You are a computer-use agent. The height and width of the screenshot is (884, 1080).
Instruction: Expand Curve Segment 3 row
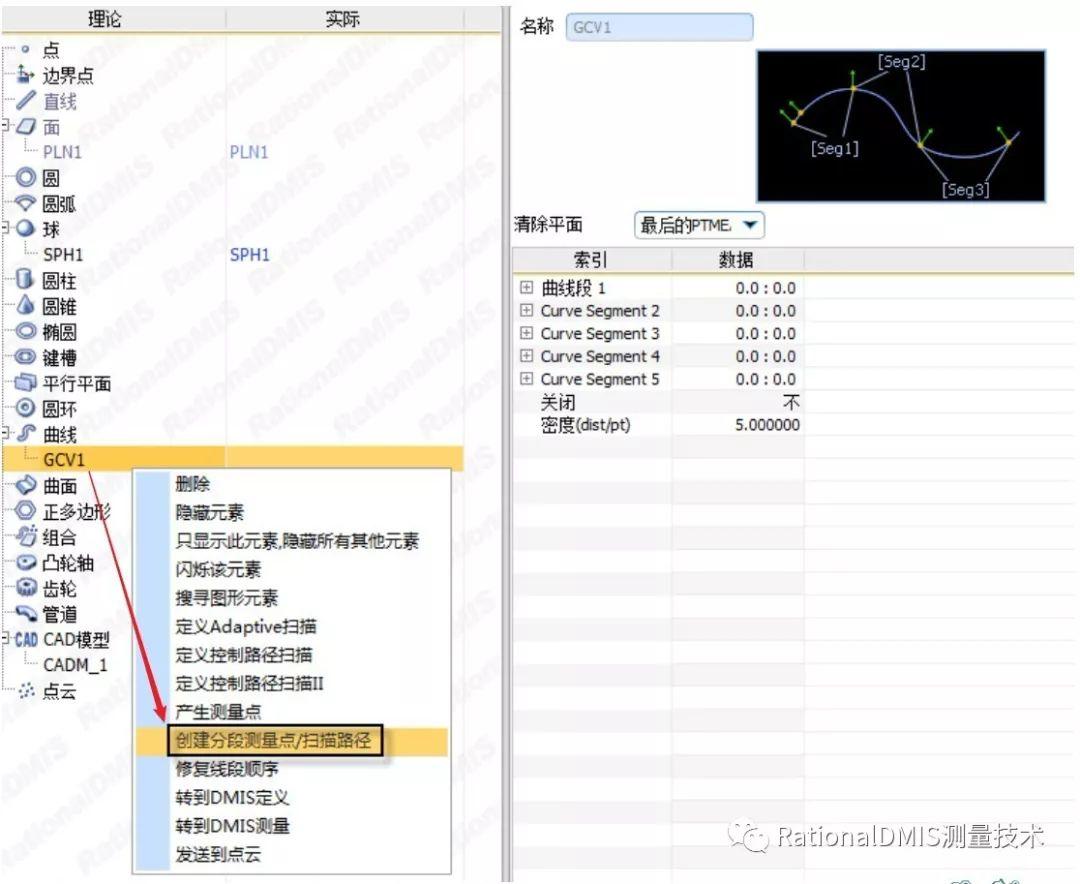[x=527, y=334]
